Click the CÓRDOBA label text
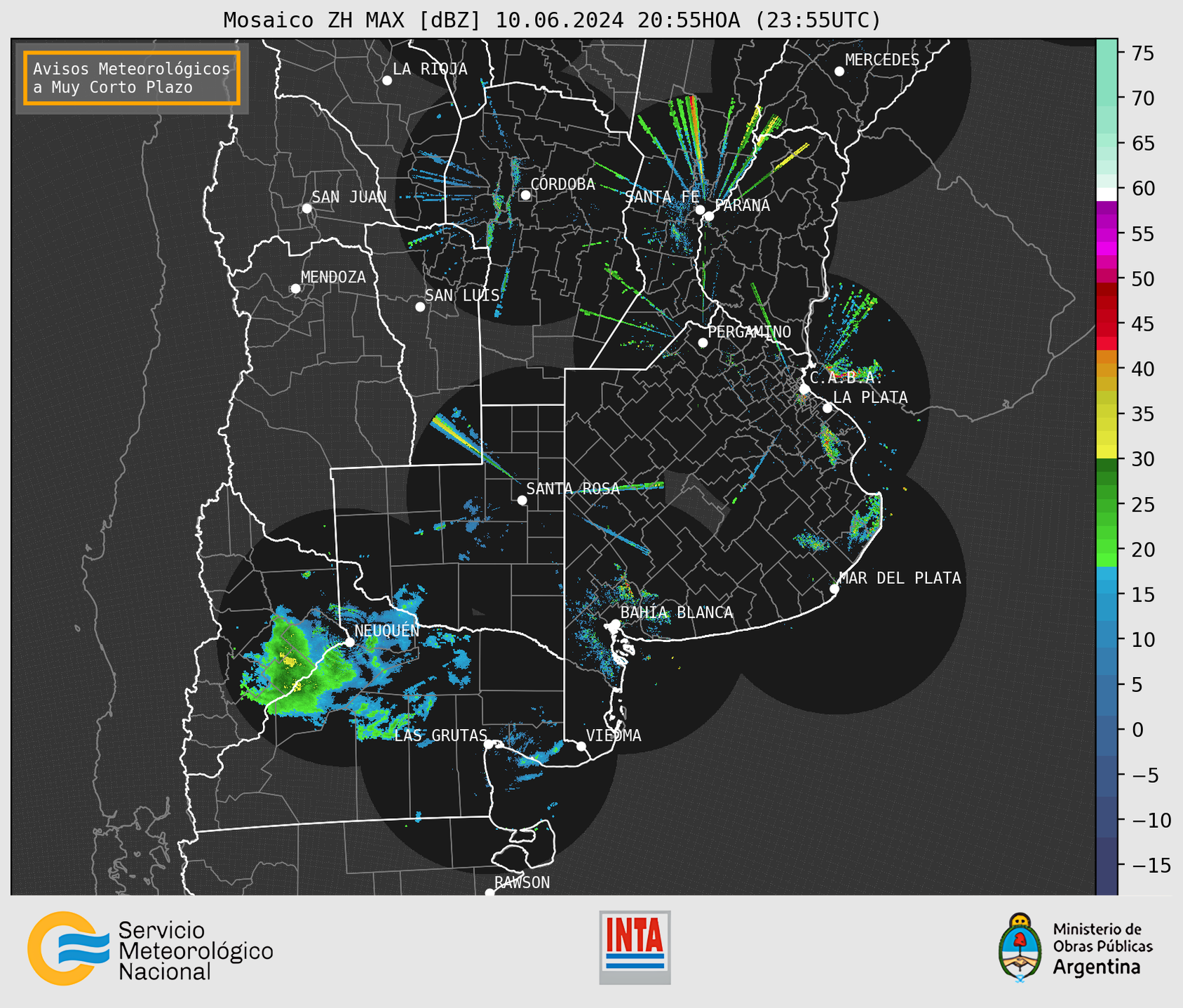Image resolution: width=1183 pixels, height=1008 pixels. [563, 184]
